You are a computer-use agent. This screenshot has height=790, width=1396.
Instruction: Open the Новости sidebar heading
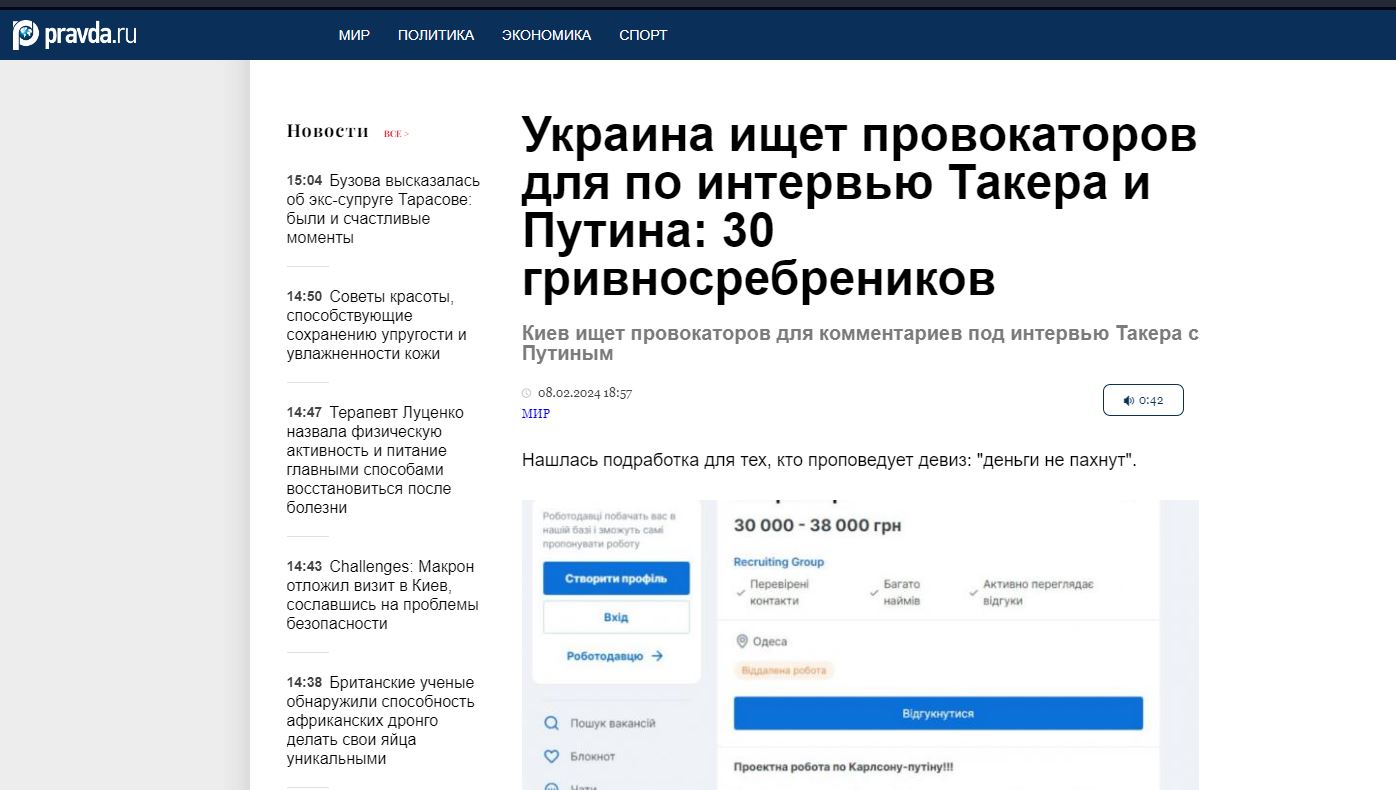pyautogui.click(x=327, y=131)
